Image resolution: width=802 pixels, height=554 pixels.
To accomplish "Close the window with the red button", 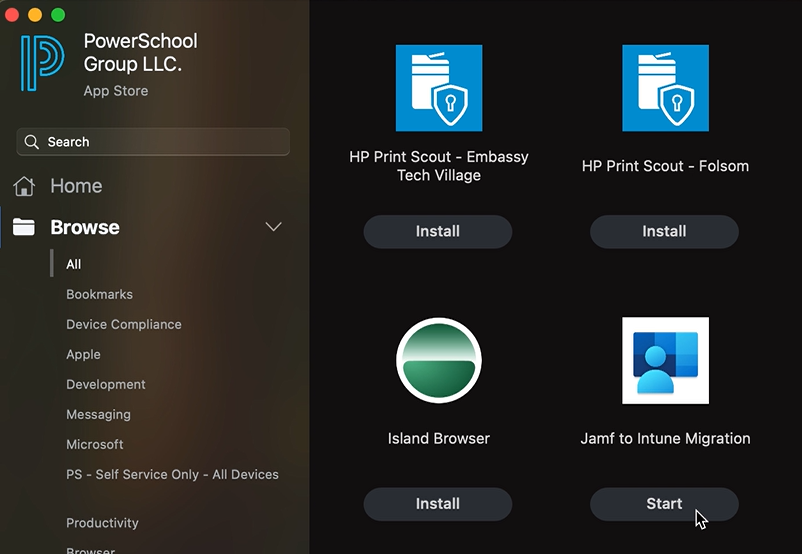I will pyautogui.click(x=12, y=15).
